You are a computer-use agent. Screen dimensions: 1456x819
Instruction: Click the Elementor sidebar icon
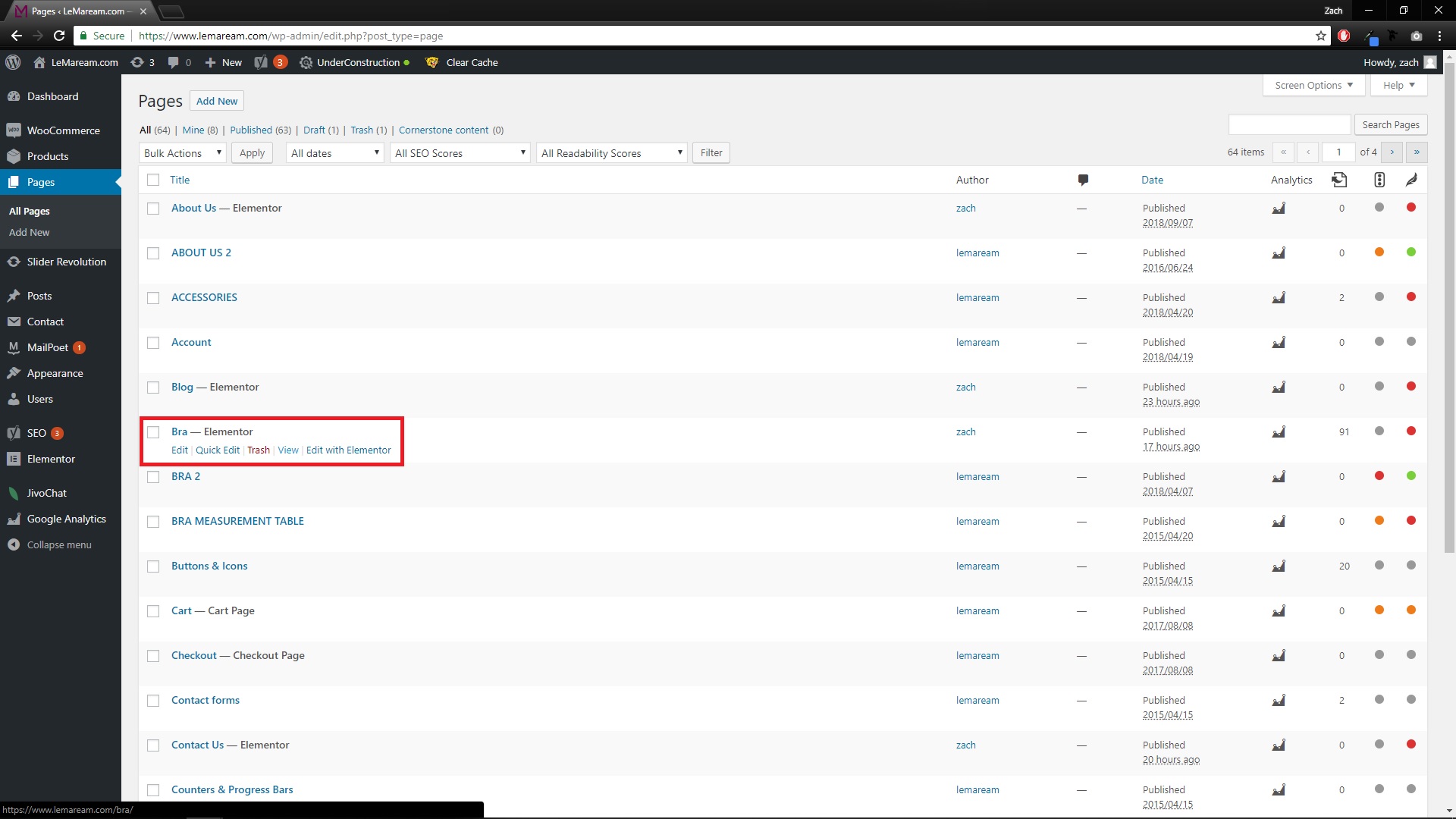[14, 459]
